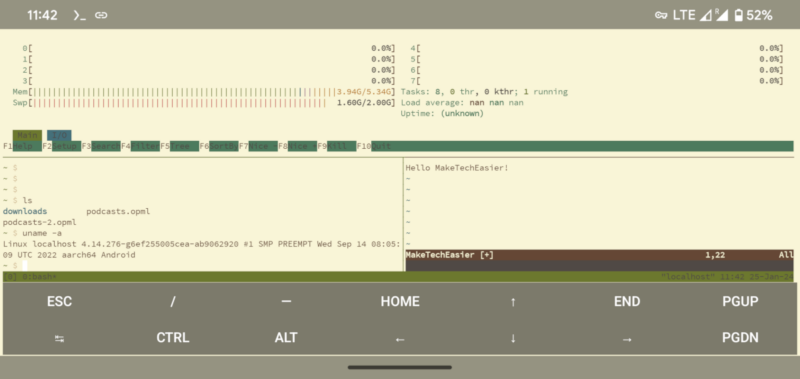Tap the down arrow key
The width and height of the screenshot is (800, 379).
(513, 338)
